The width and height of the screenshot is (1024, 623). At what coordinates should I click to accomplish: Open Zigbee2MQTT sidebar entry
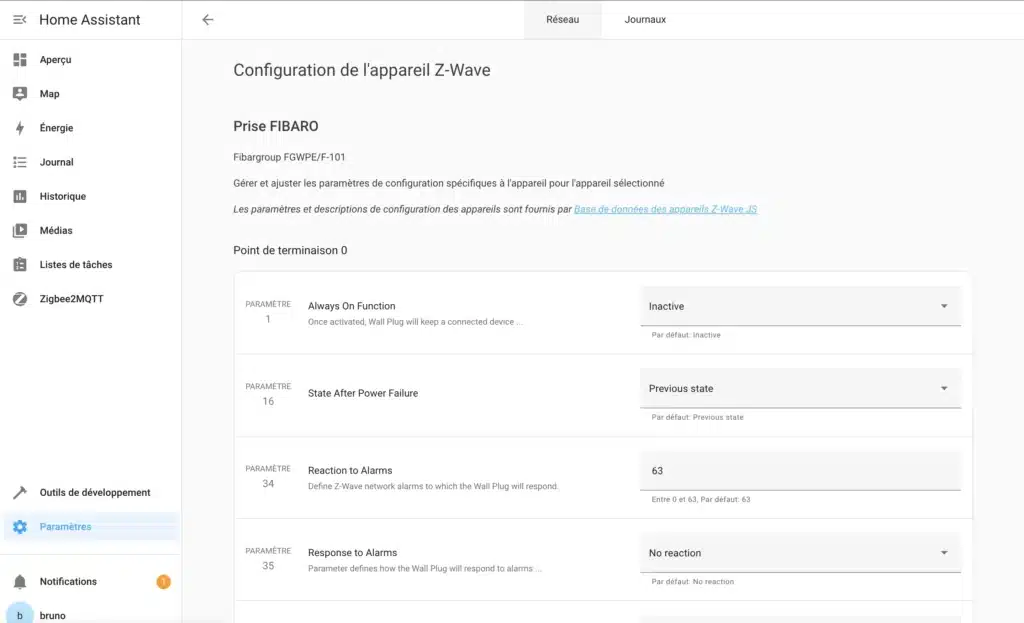tap(71, 298)
